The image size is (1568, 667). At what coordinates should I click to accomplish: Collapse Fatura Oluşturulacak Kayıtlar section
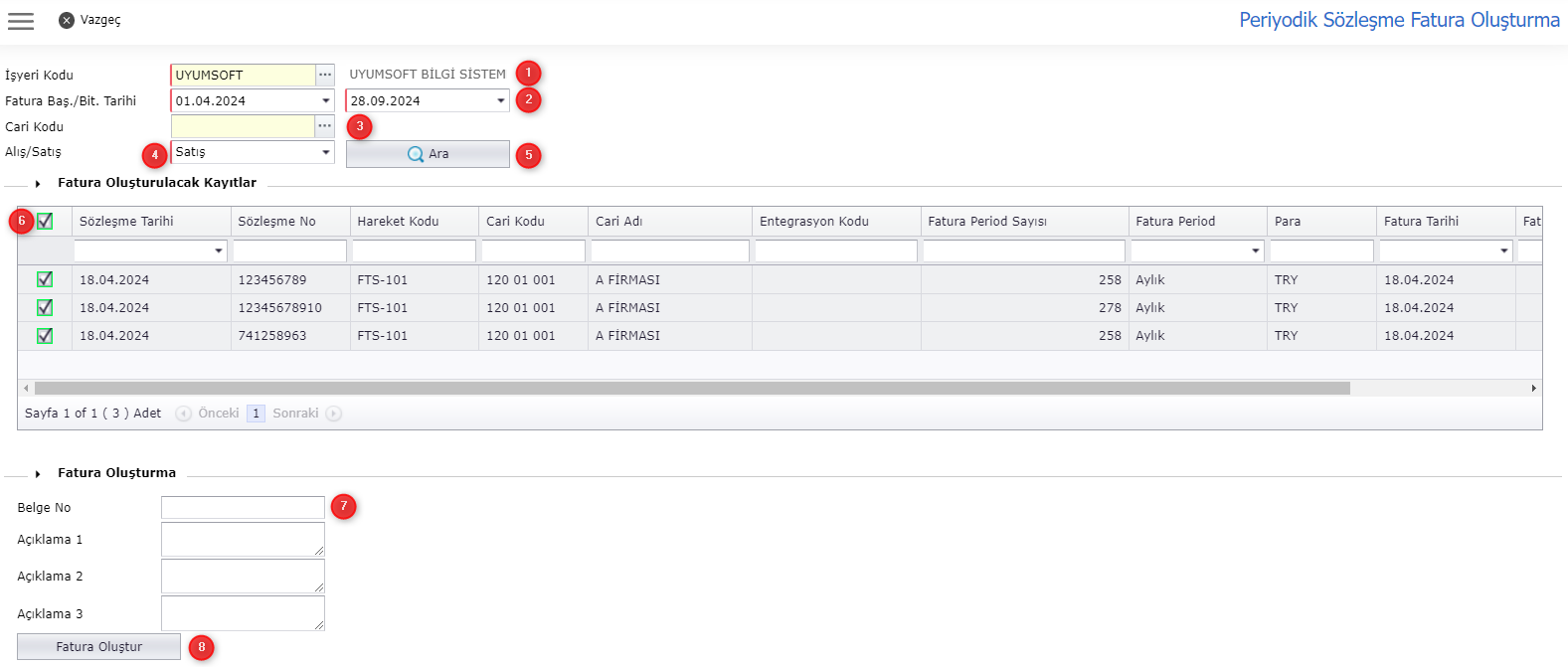point(38,184)
